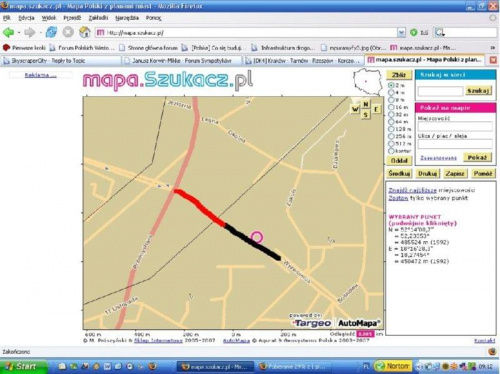This screenshot has height=374, width=500.
Task: Click the Ulica / plac / aleja input field
Action: point(455,144)
